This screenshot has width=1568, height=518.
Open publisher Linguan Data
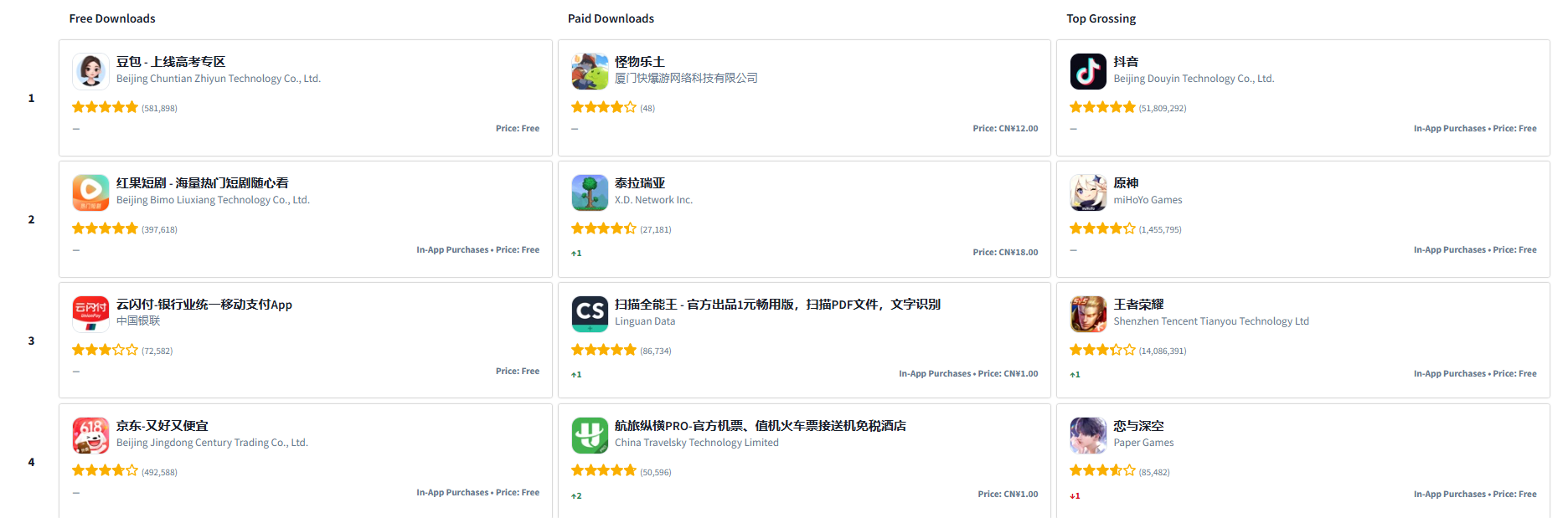coord(645,321)
